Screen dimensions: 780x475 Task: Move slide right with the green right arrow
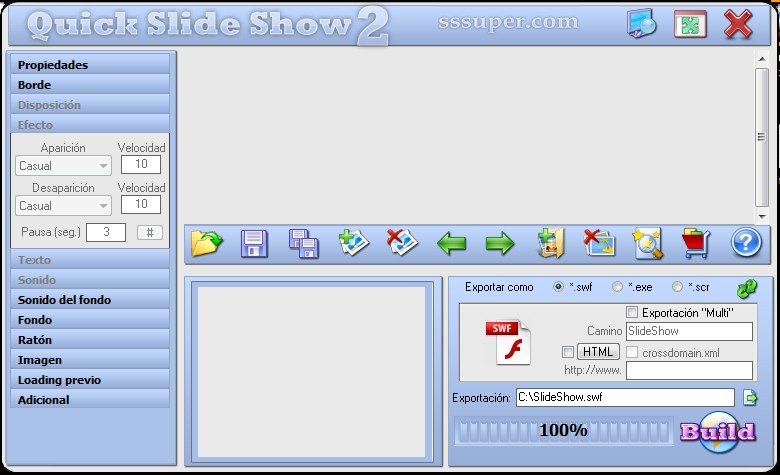(500, 244)
